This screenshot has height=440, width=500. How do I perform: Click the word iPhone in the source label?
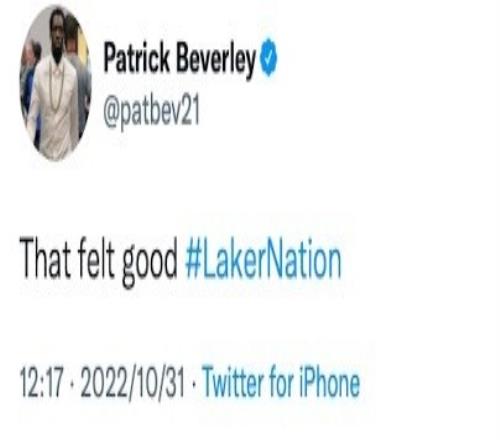[x=329, y=381]
